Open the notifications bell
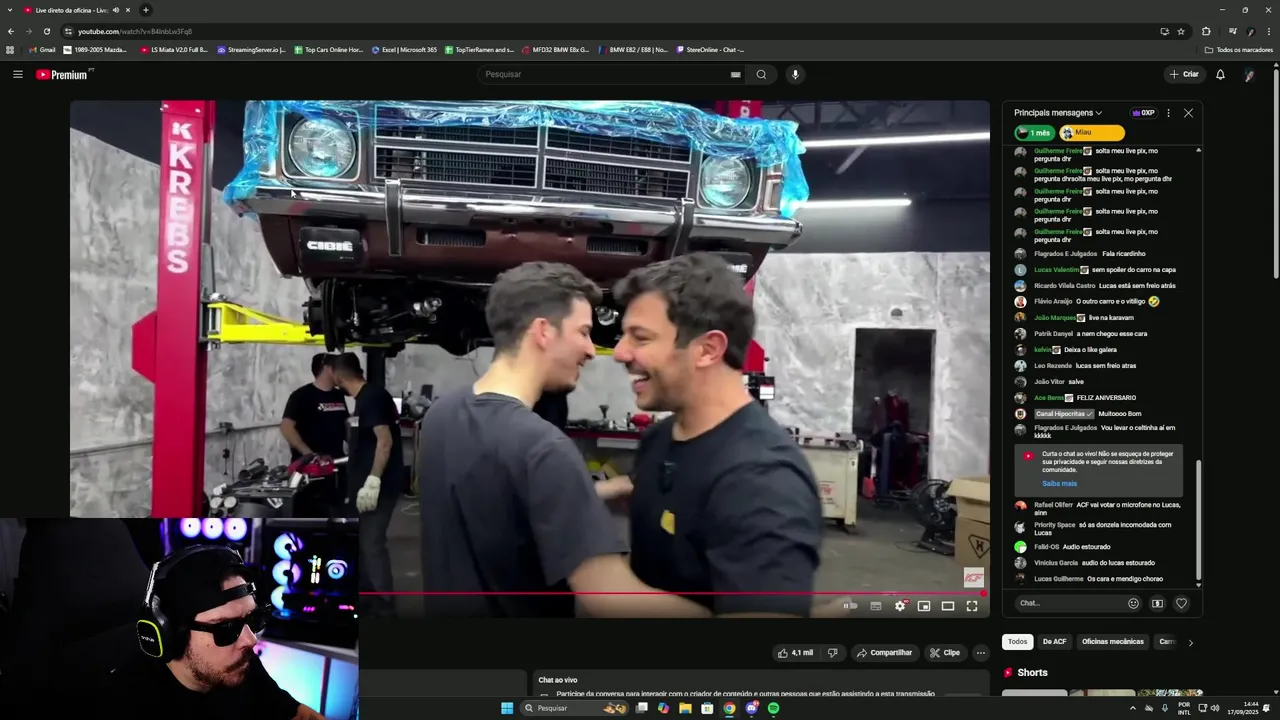This screenshot has height=720, width=1280. [x=1220, y=74]
